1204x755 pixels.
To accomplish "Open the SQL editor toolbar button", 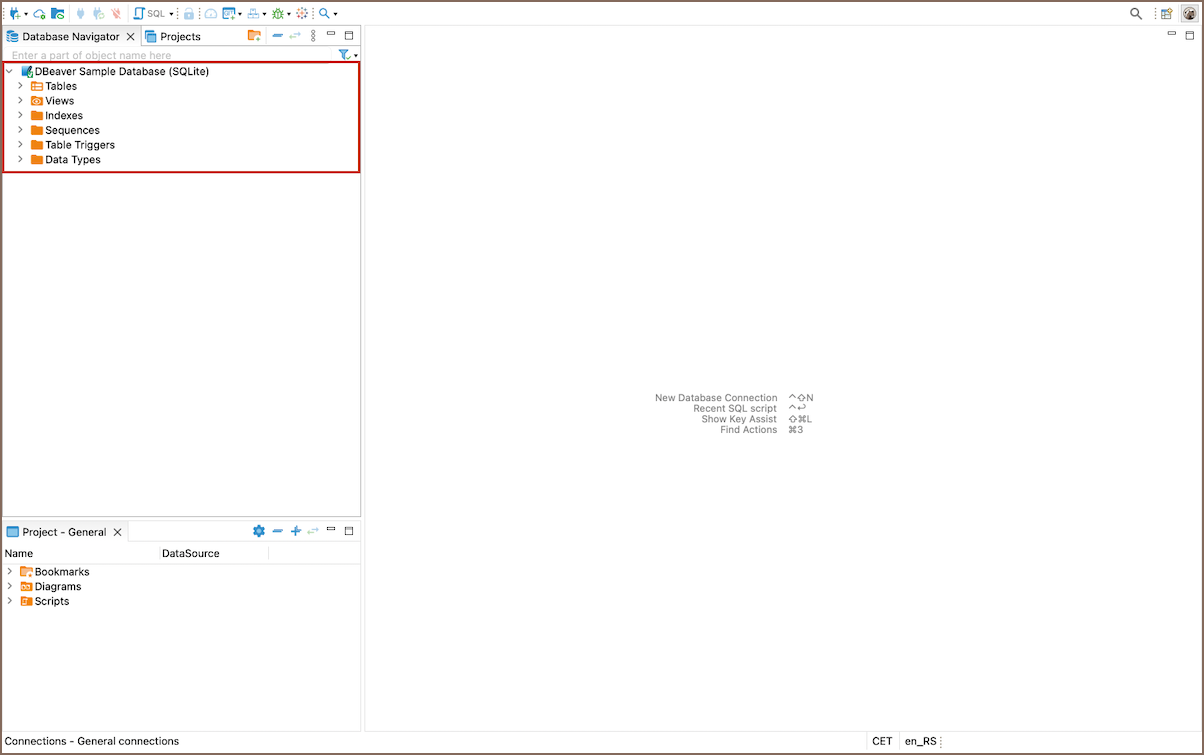I will 151,14.
